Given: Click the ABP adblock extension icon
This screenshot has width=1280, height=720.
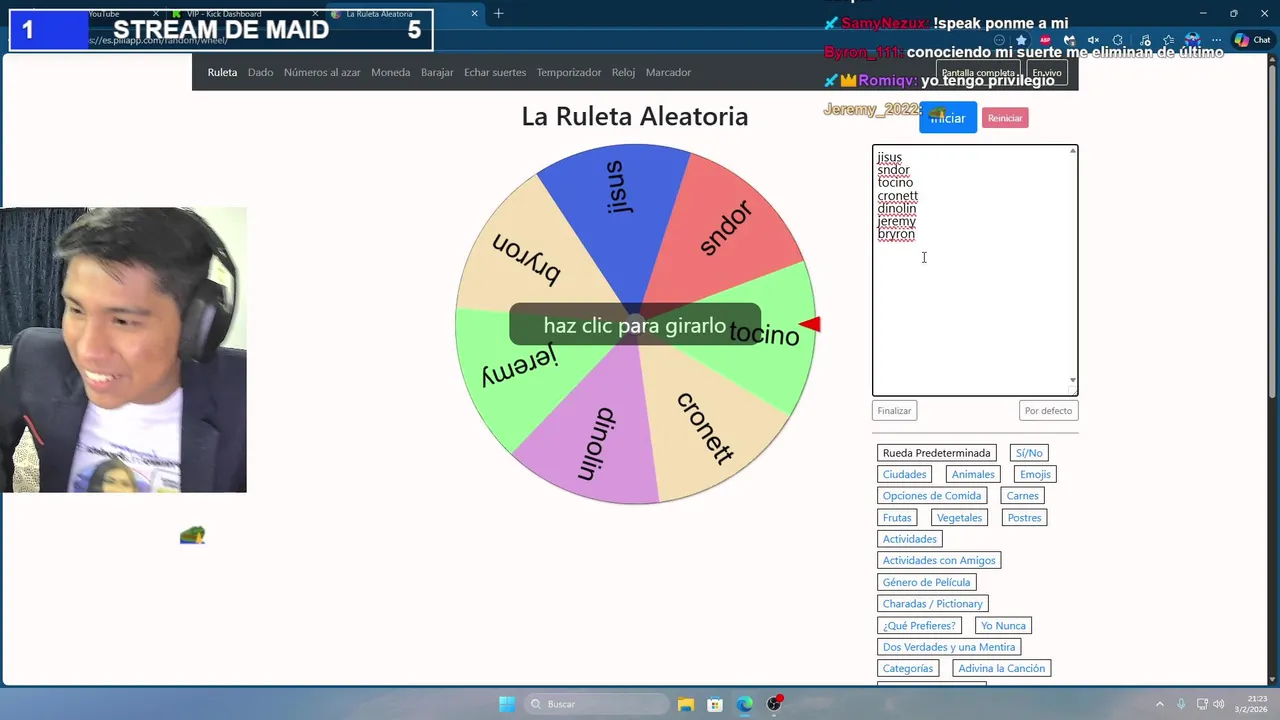Looking at the screenshot, I should tap(1045, 40).
